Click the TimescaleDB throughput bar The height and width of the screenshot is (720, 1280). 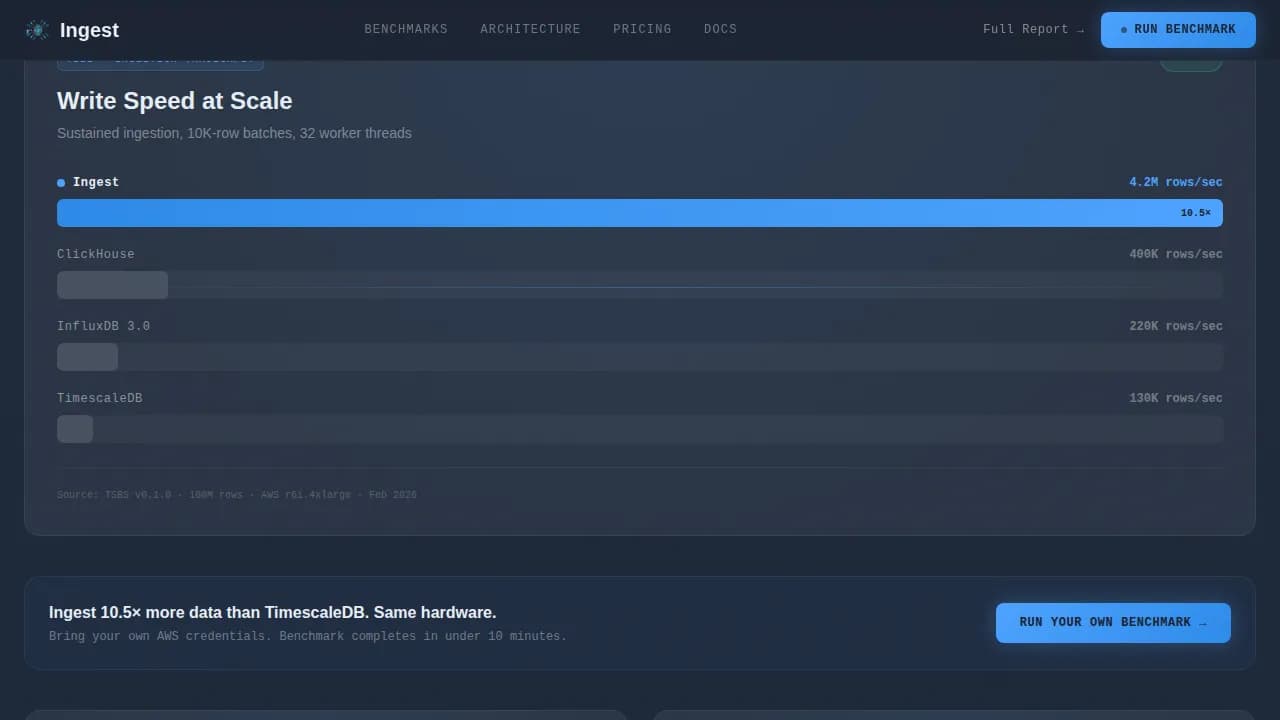pyautogui.click(x=75, y=429)
